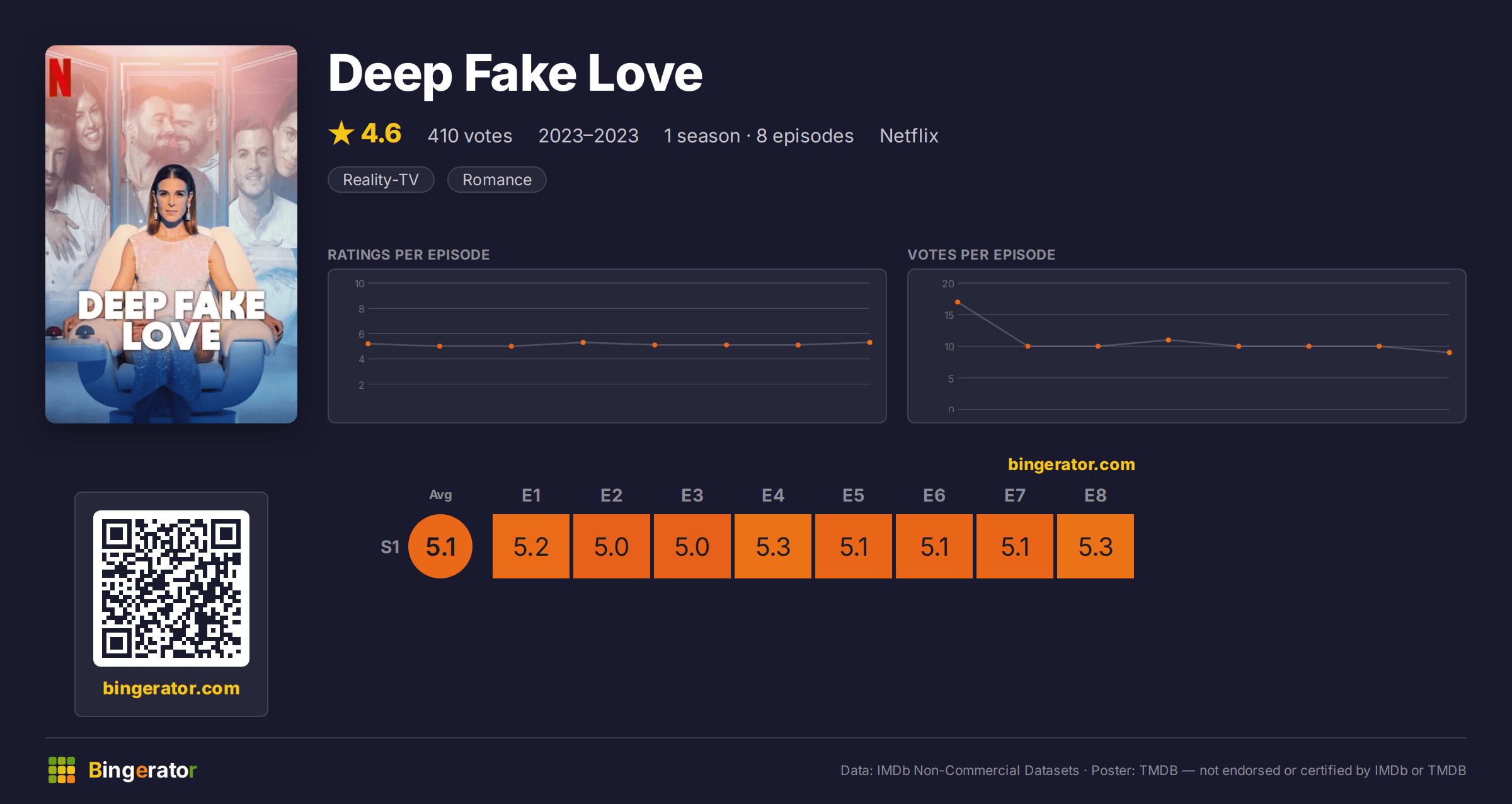Viewport: 1512px width, 804px height.
Task: Click the E8 rating tile 5.3
Action: pyautogui.click(x=1096, y=546)
